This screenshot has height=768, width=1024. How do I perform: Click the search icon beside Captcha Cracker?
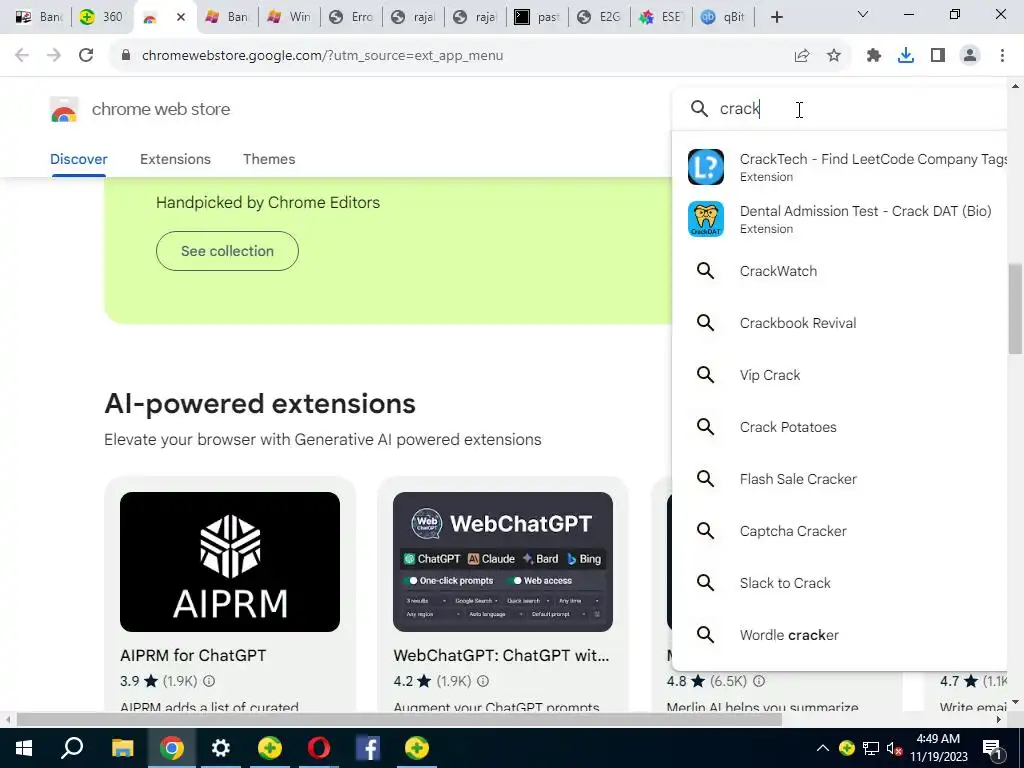705,531
